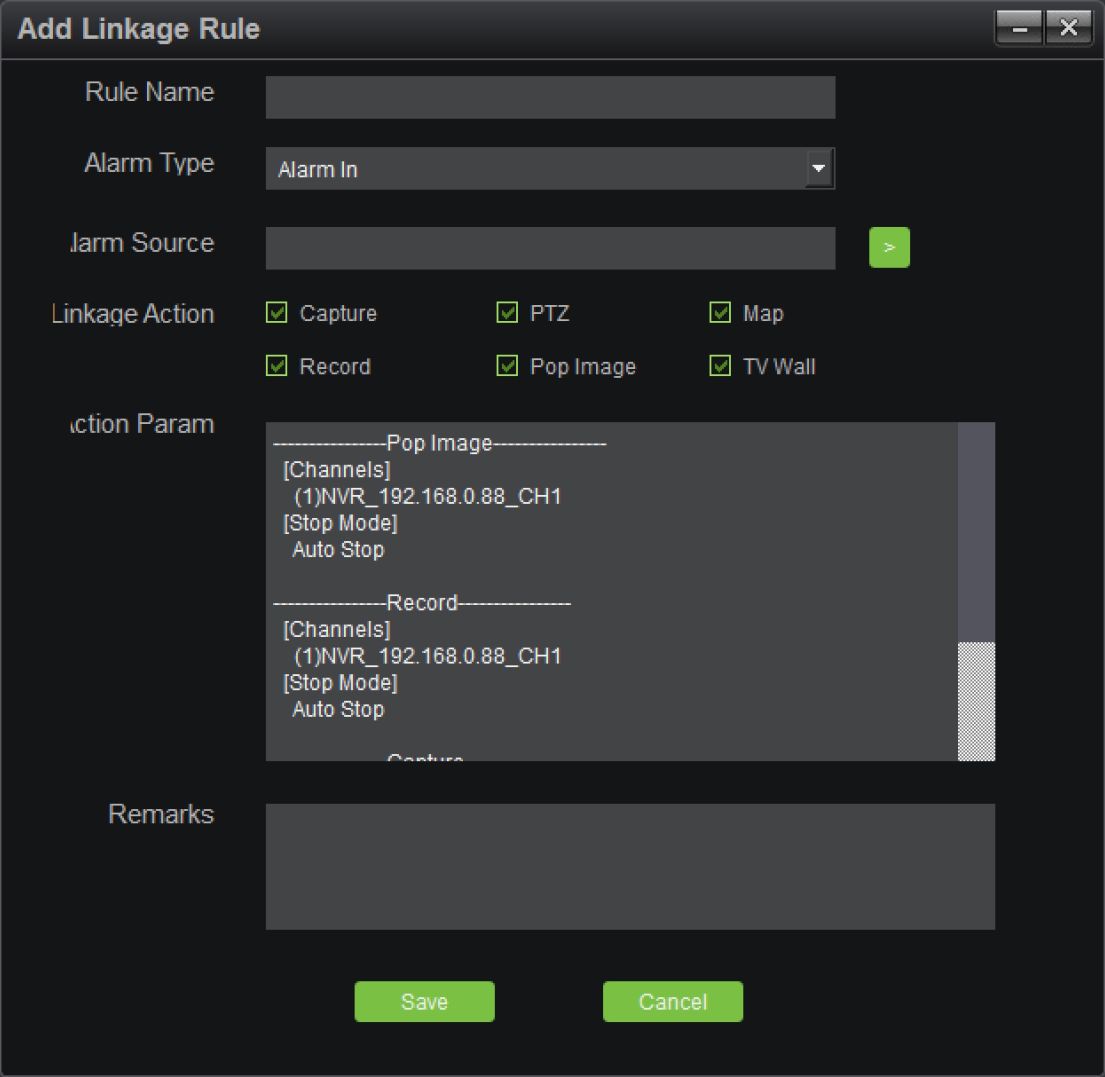Screen dimensions: 1105x1077
Task: Toggle the Pop Image checkbox
Action: 507,366
